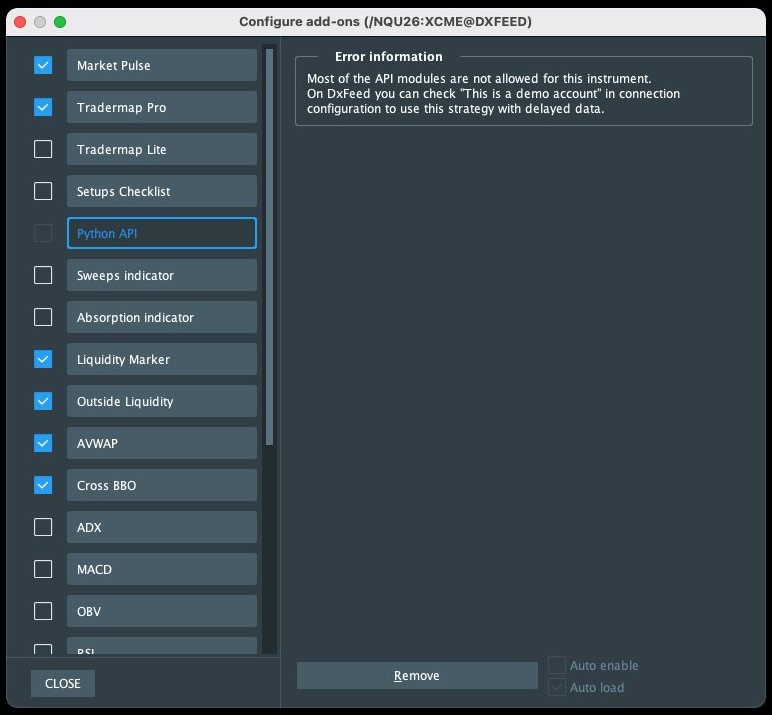Open the Setups Checklist add-on settings

pos(161,191)
